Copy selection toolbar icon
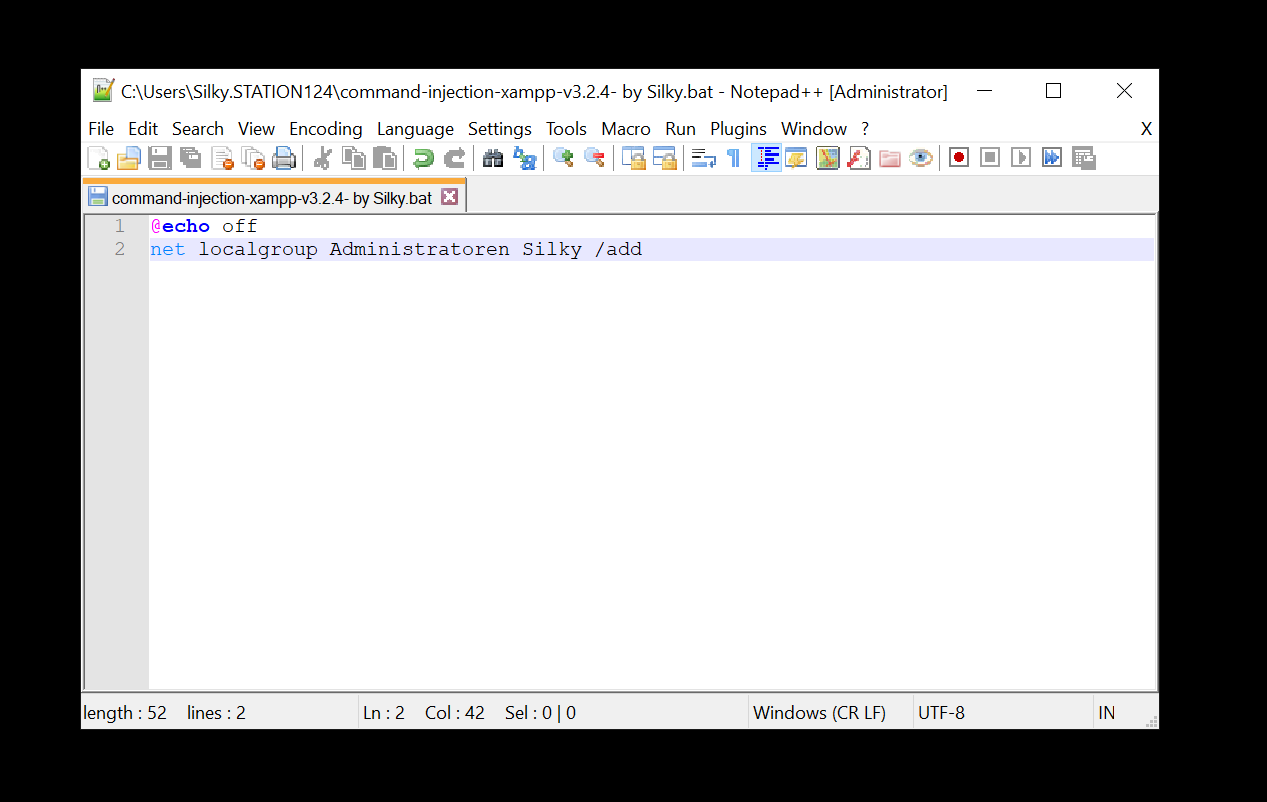This screenshot has width=1267, height=802. [x=353, y=158]
